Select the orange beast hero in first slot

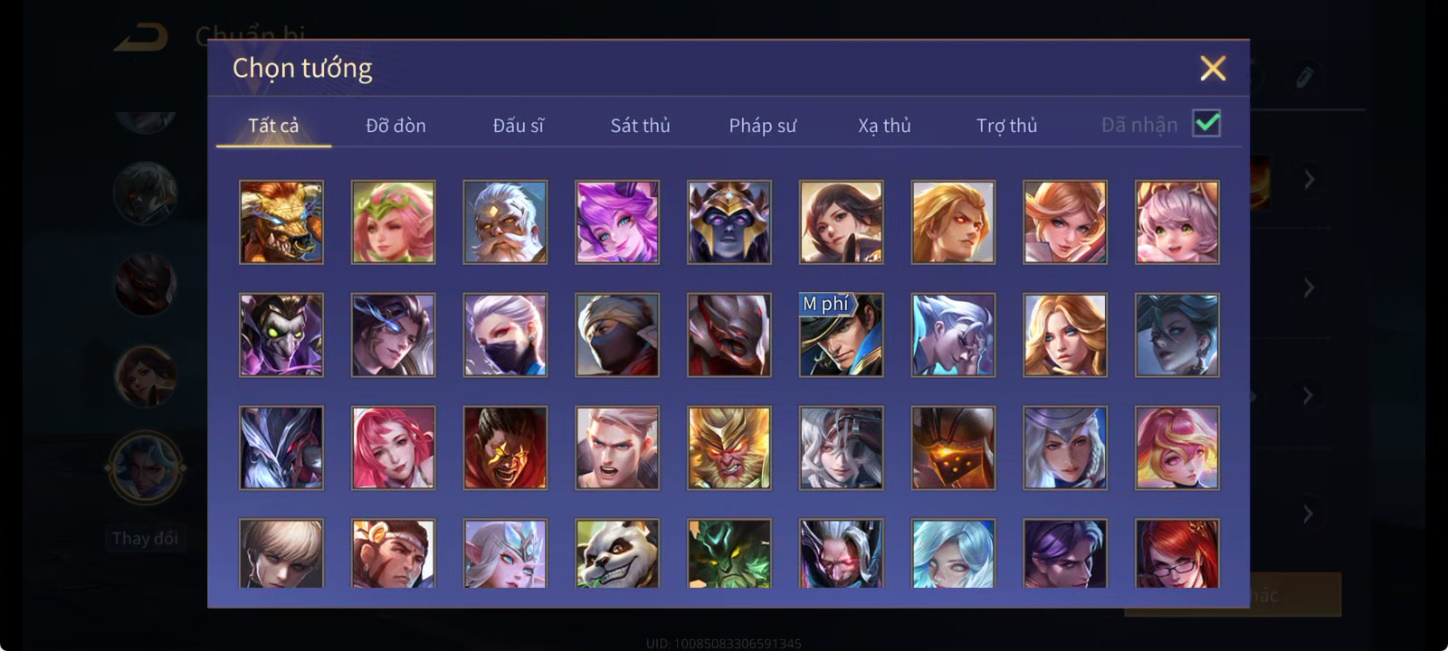pos(281,221)
